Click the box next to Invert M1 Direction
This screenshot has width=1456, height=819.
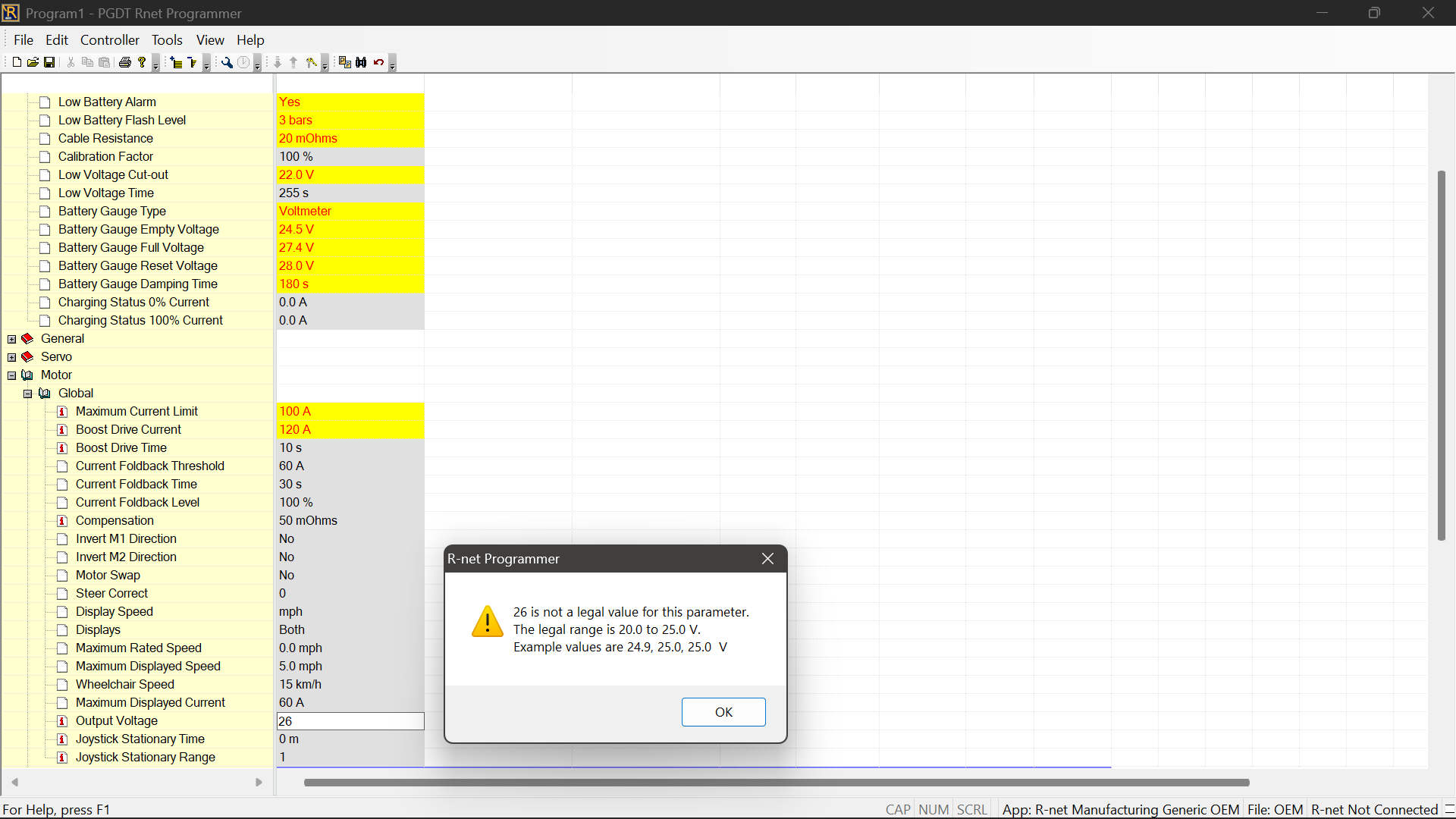[62, 539]
